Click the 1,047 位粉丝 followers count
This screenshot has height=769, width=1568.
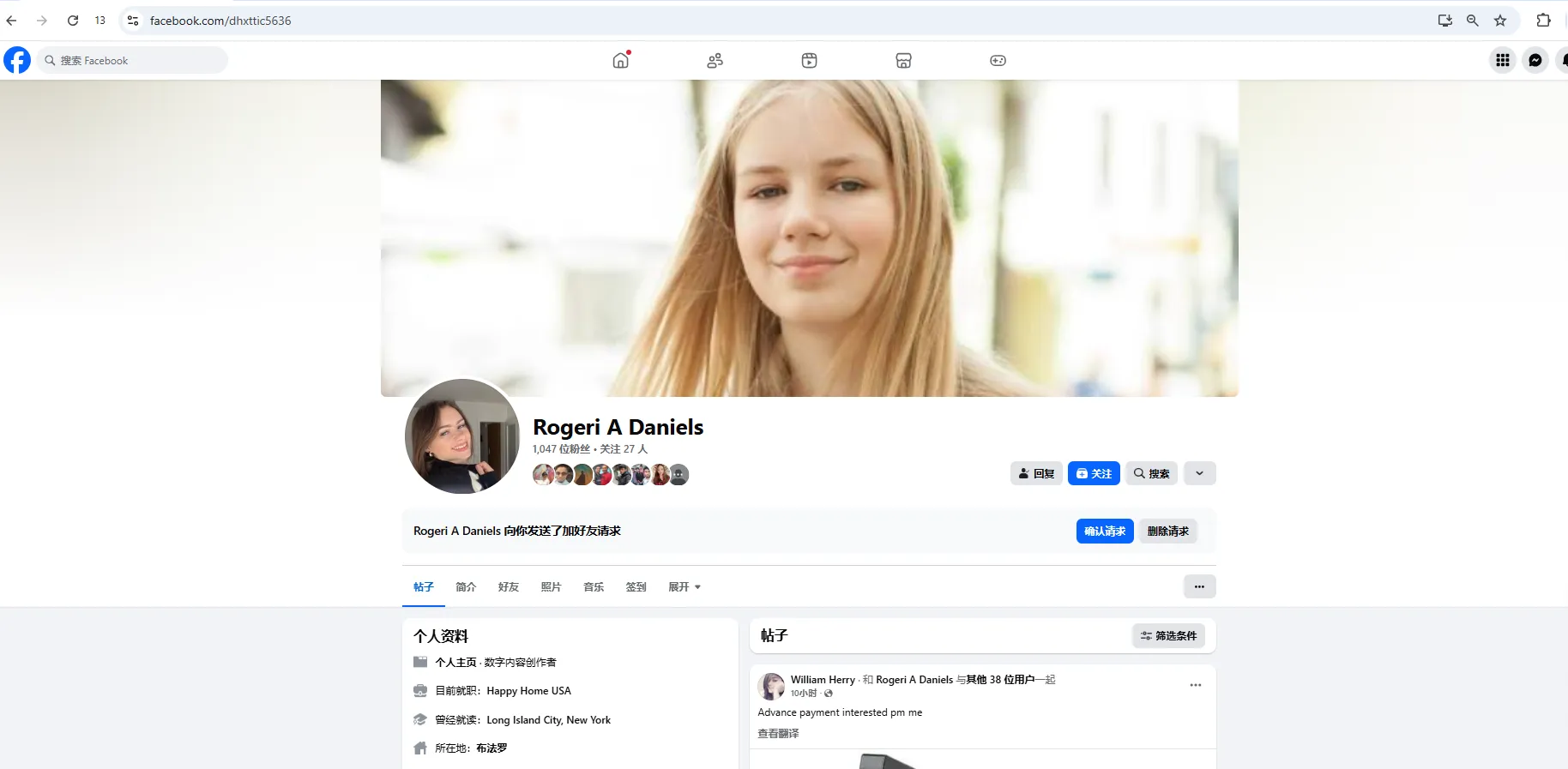click(x=561, y=449)
